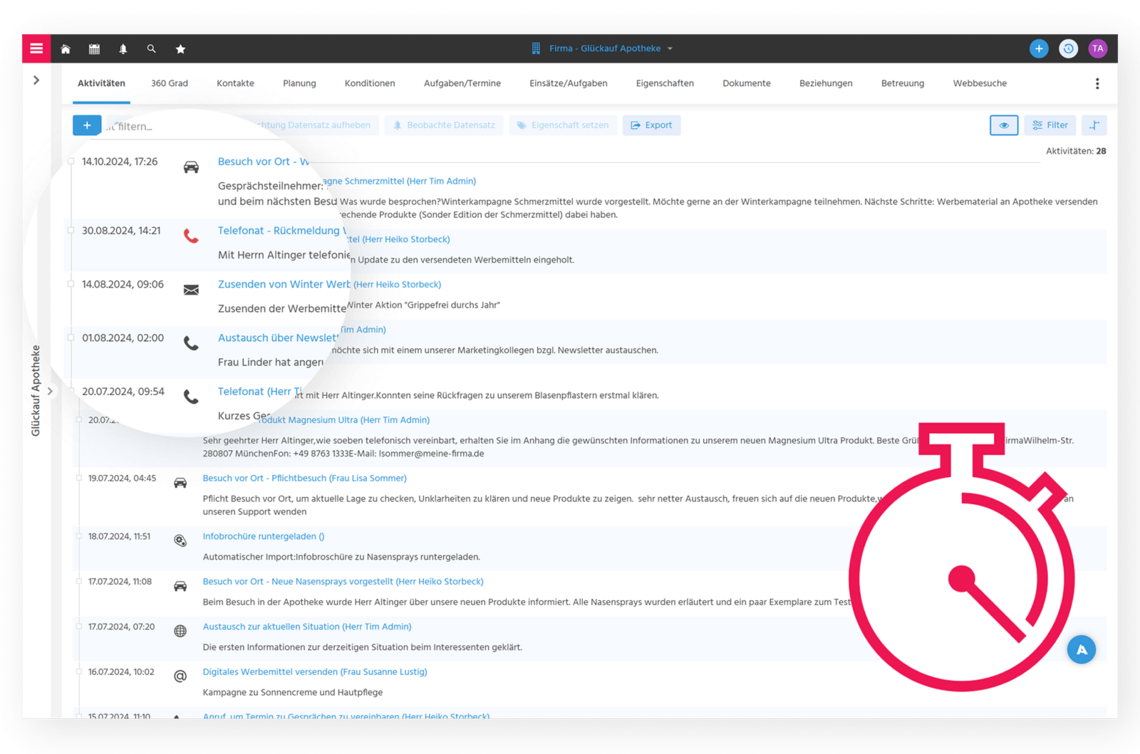Open the home icon in the top bar
Image resolution: width=1140 pixels, height=754 pixels.
(x=65, y=48)
